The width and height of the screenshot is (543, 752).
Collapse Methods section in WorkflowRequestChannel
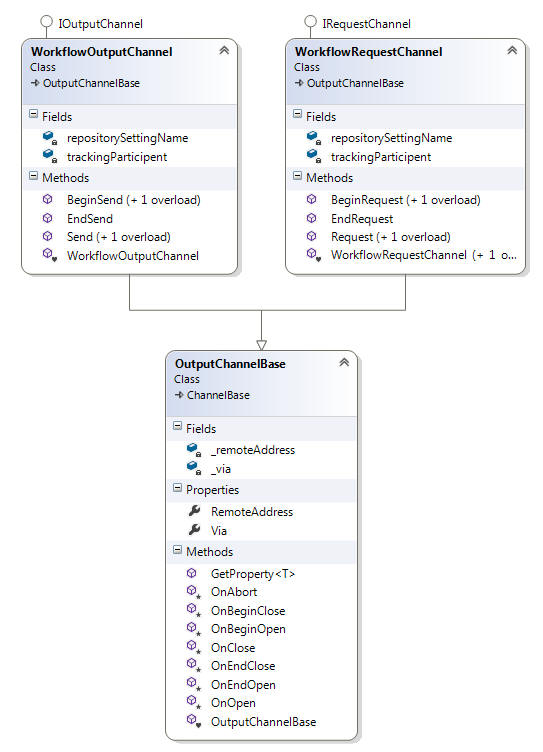297,176
